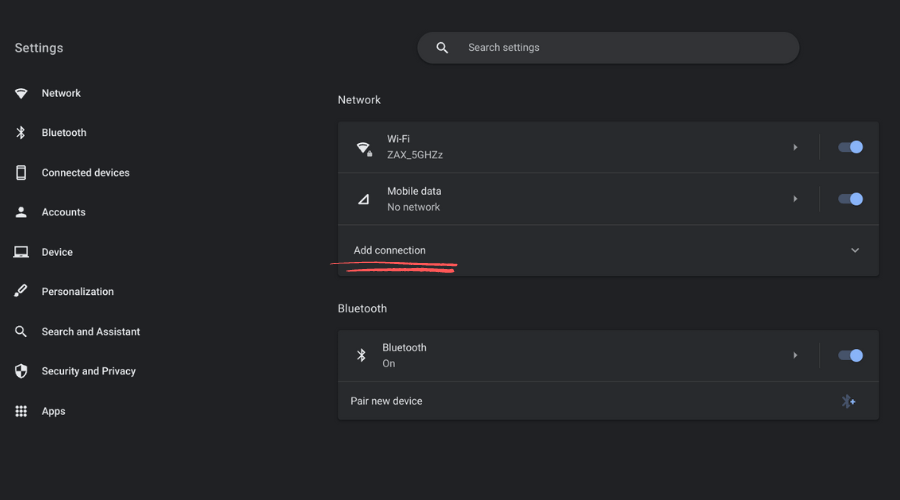Go to Connected devices settings
The width and height of the screenshot is (900, 500).
pyautogui.click(x=86, y=172)
